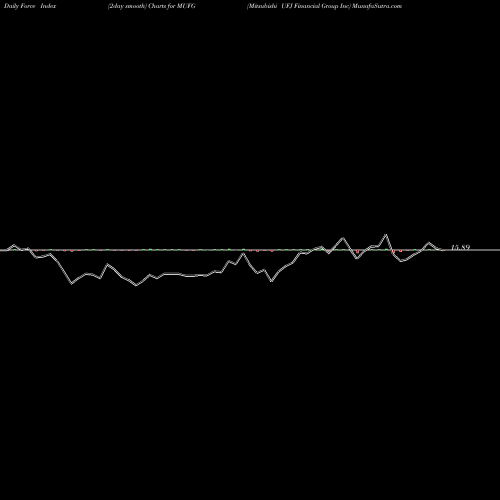Click the '(2day smooth) Charts for MUFG' label
Screen dimensions: 500x500
tap(152, 6)
